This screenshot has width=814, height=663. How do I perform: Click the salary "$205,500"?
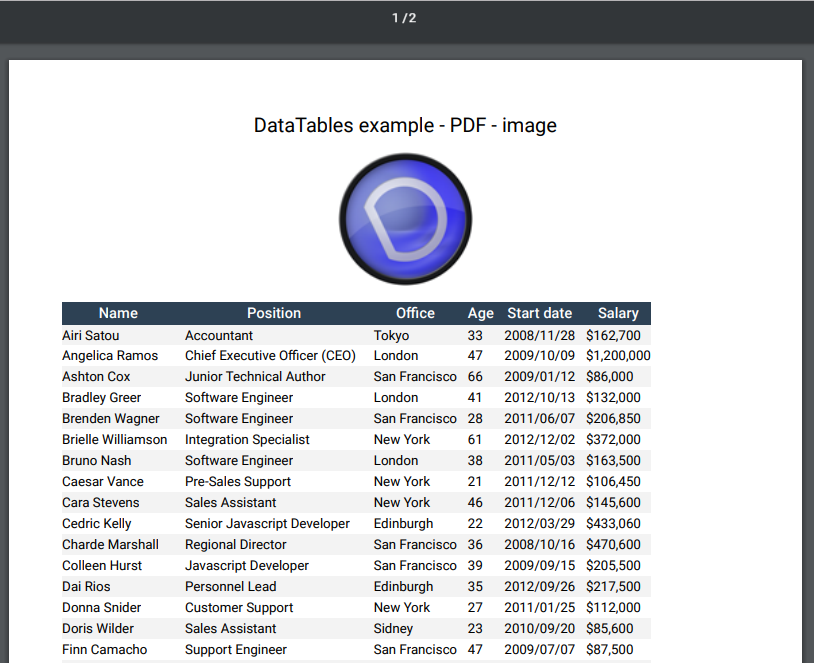(613, 566)
